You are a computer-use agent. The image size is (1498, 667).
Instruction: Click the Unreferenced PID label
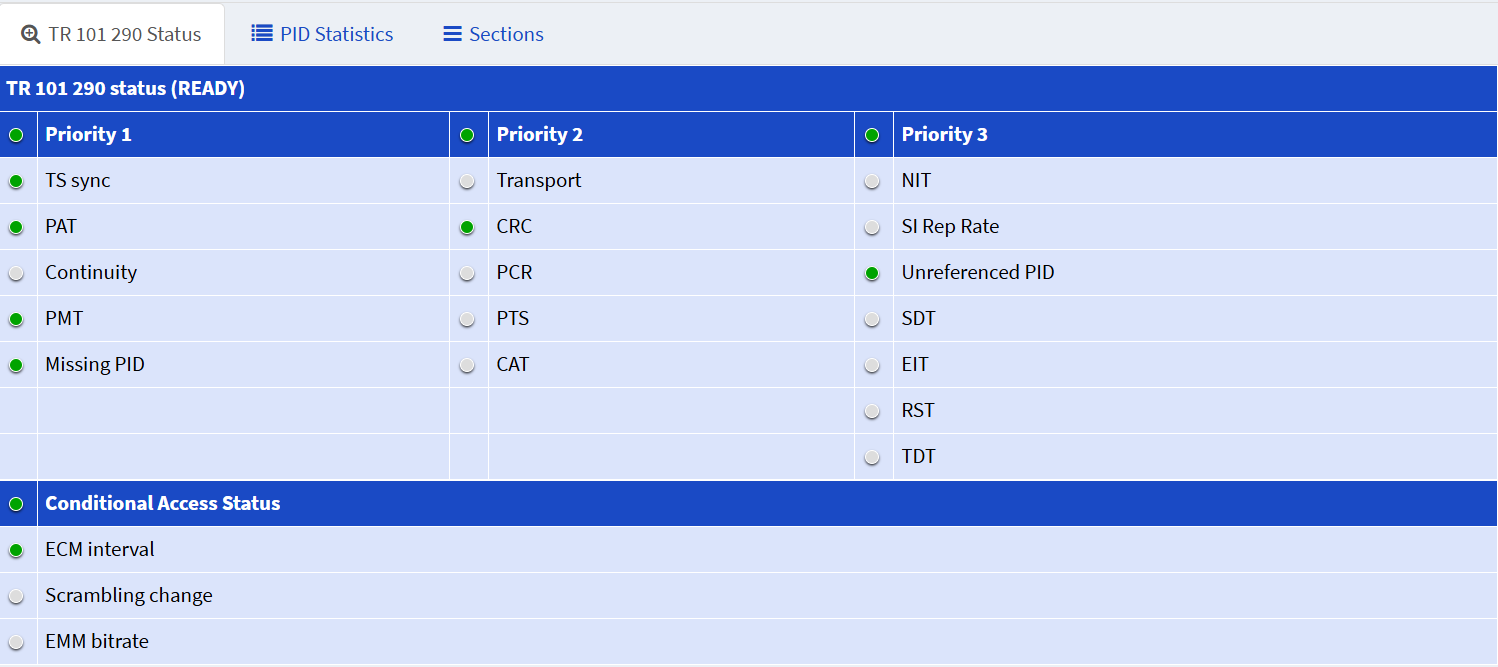tap(978, 273)
